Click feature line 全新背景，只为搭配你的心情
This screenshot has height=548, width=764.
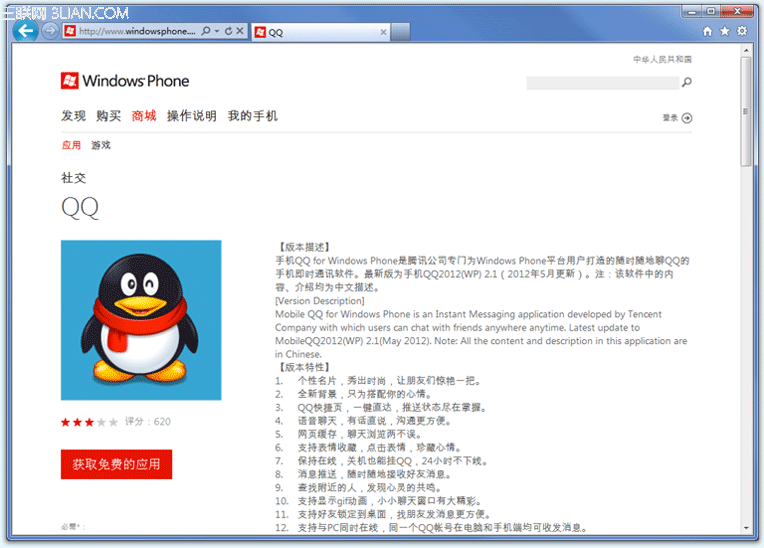pos(353,394)
